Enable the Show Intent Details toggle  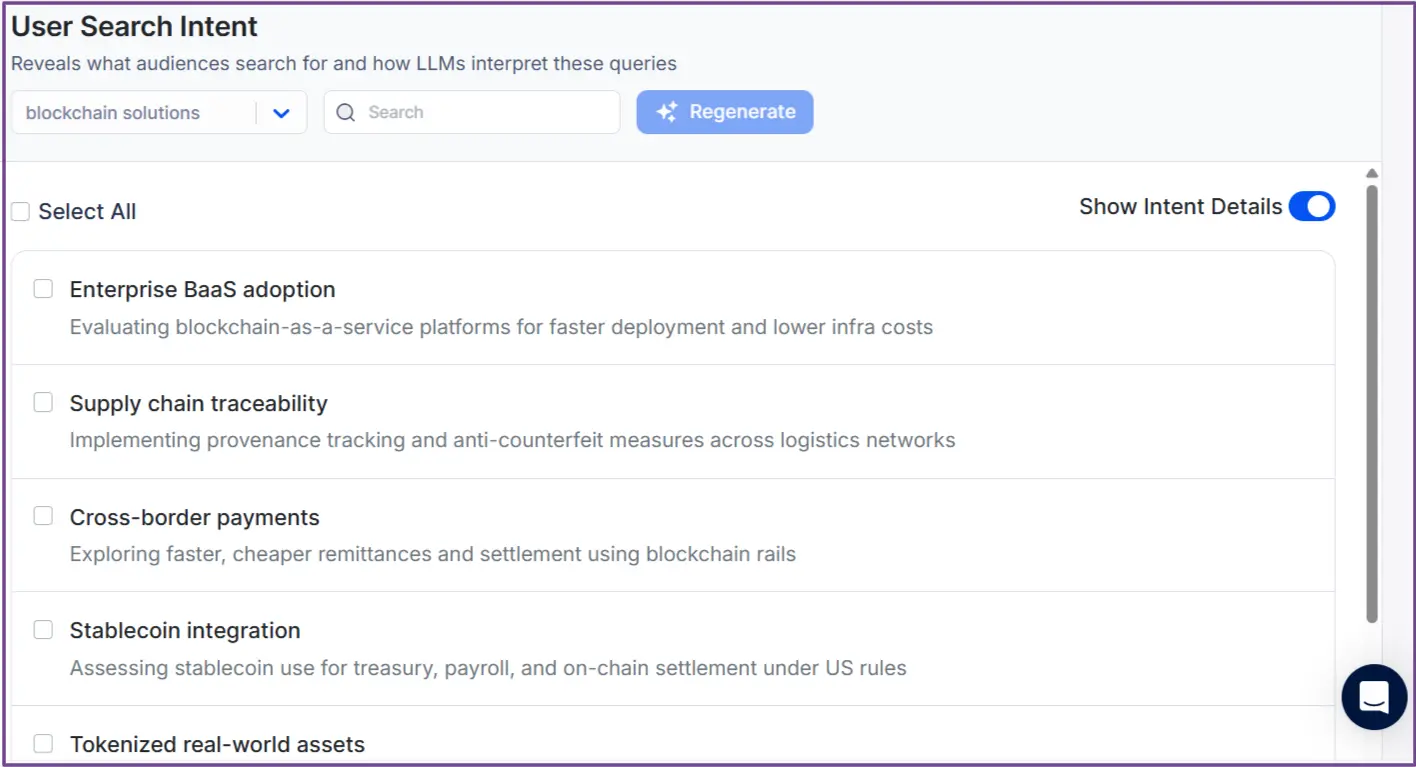click(1312, 206)
